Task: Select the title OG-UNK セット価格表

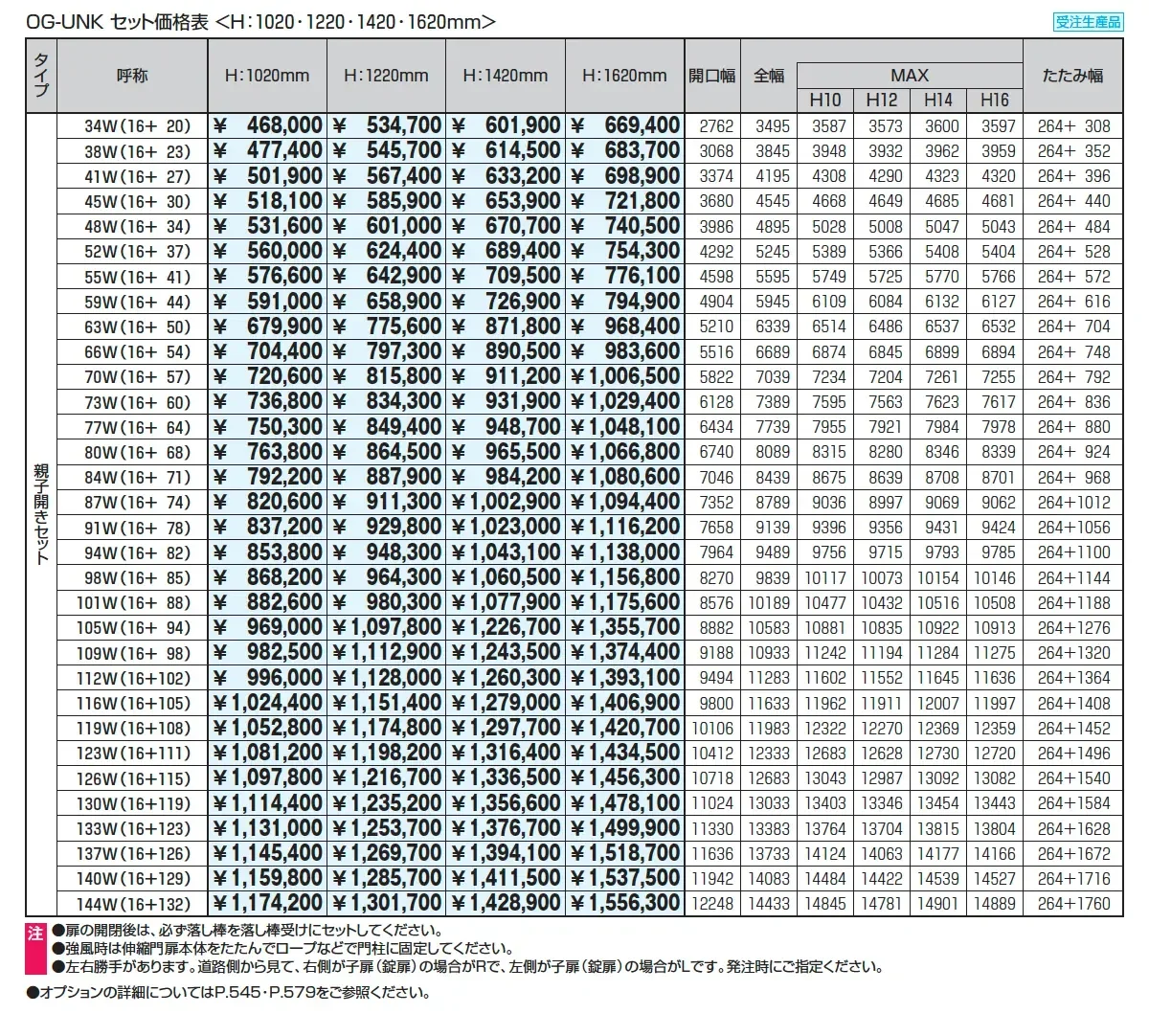Action: point(118,20)
